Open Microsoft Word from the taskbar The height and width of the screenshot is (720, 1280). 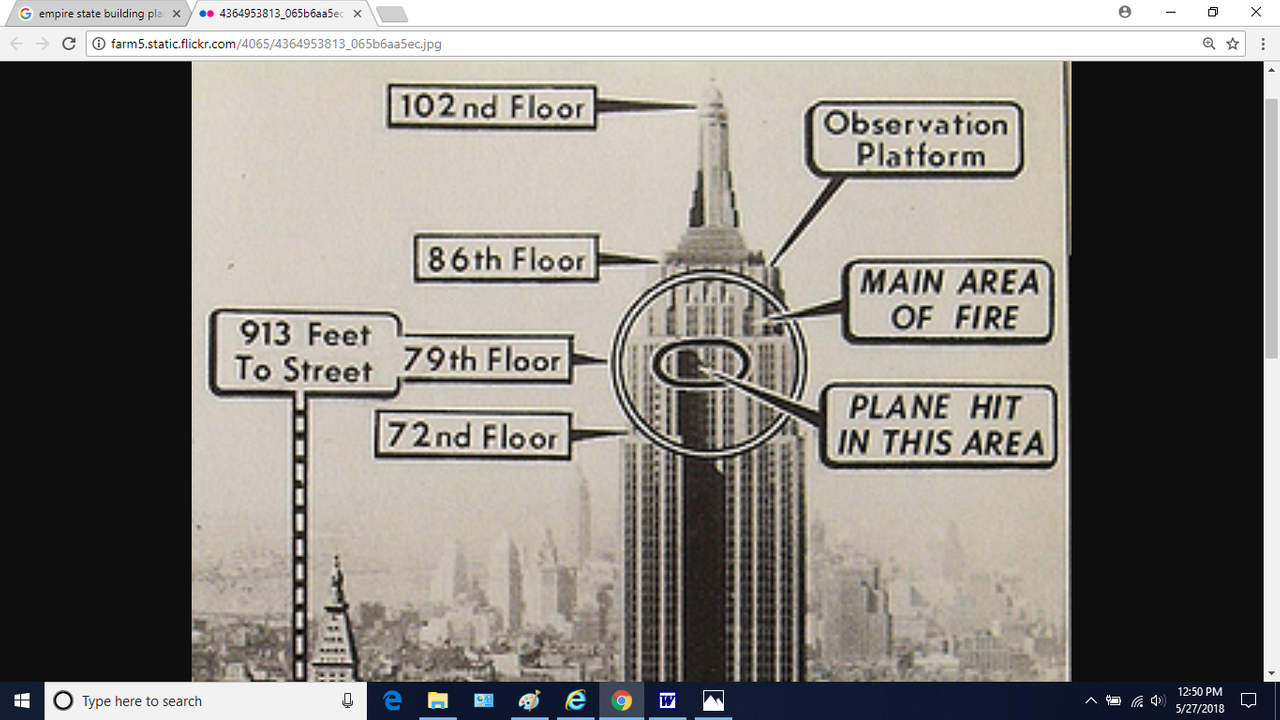[667, 701]
